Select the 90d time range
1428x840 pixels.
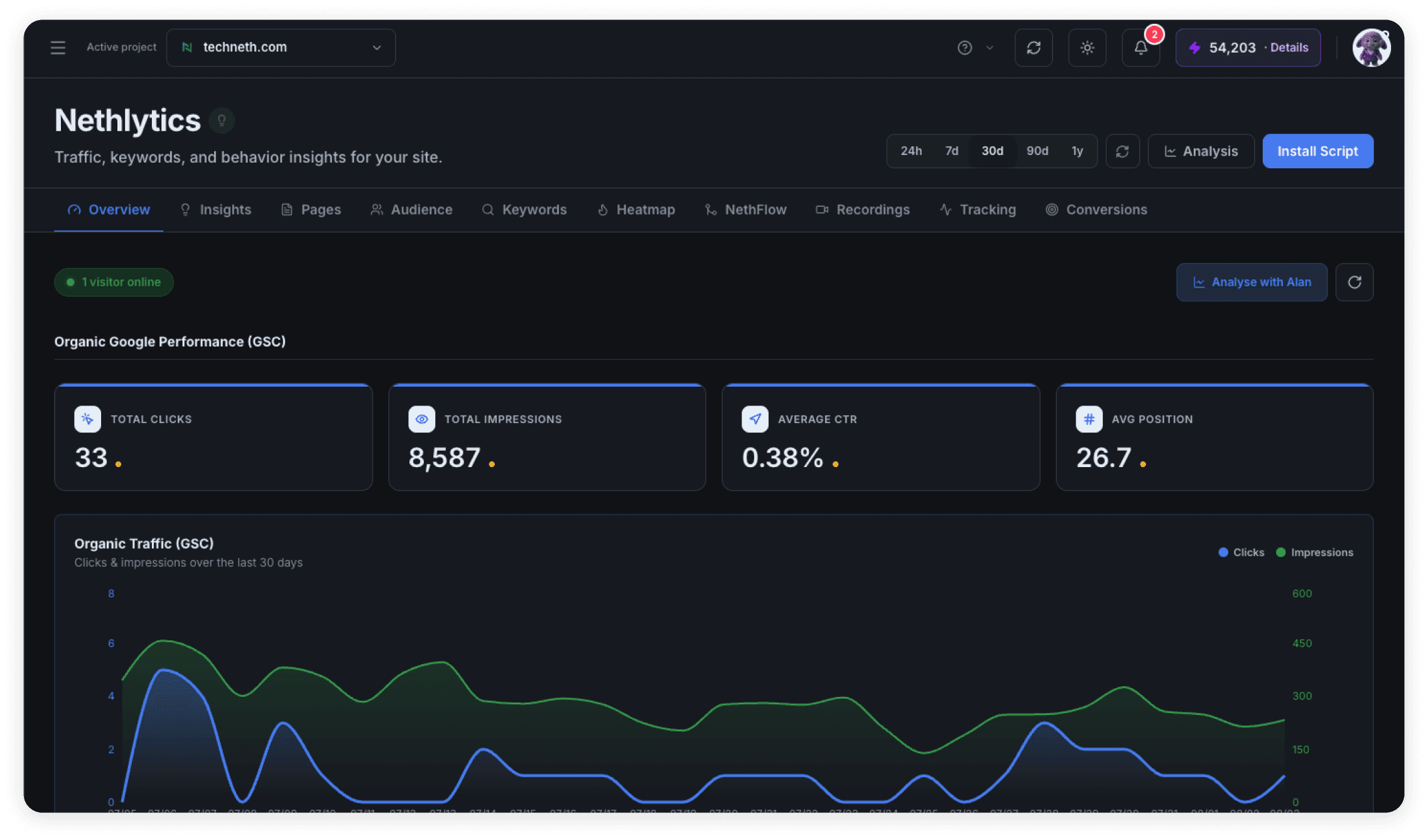tap(1037, 151)
